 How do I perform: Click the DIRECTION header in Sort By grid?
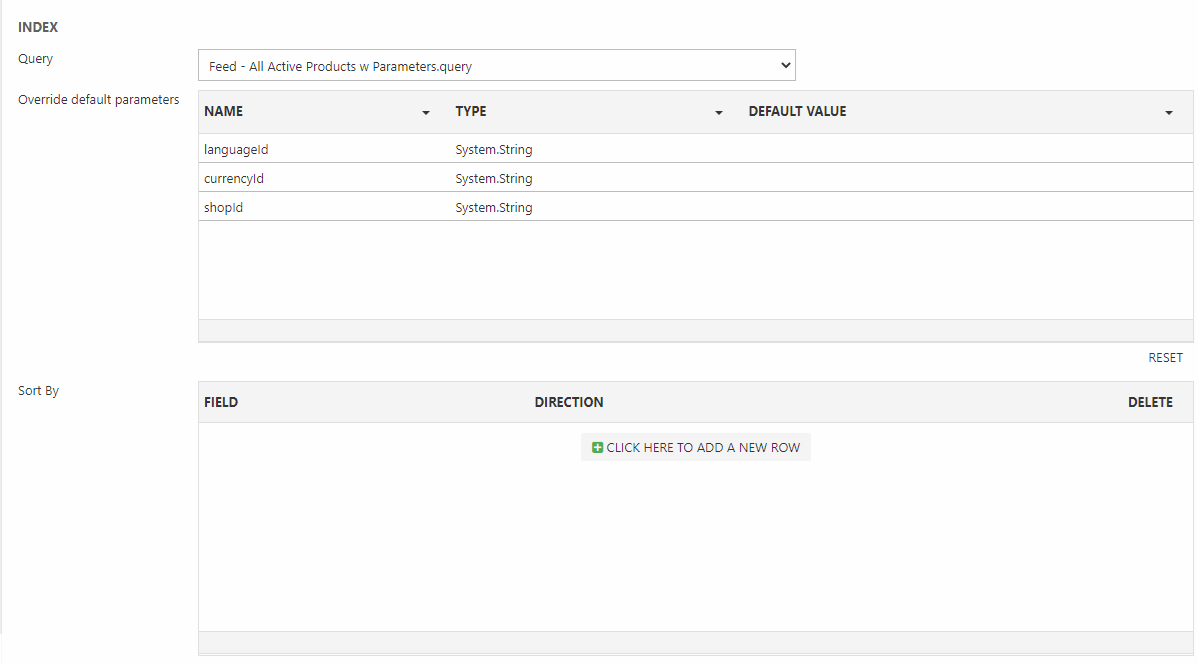click(x=569, y=402)
